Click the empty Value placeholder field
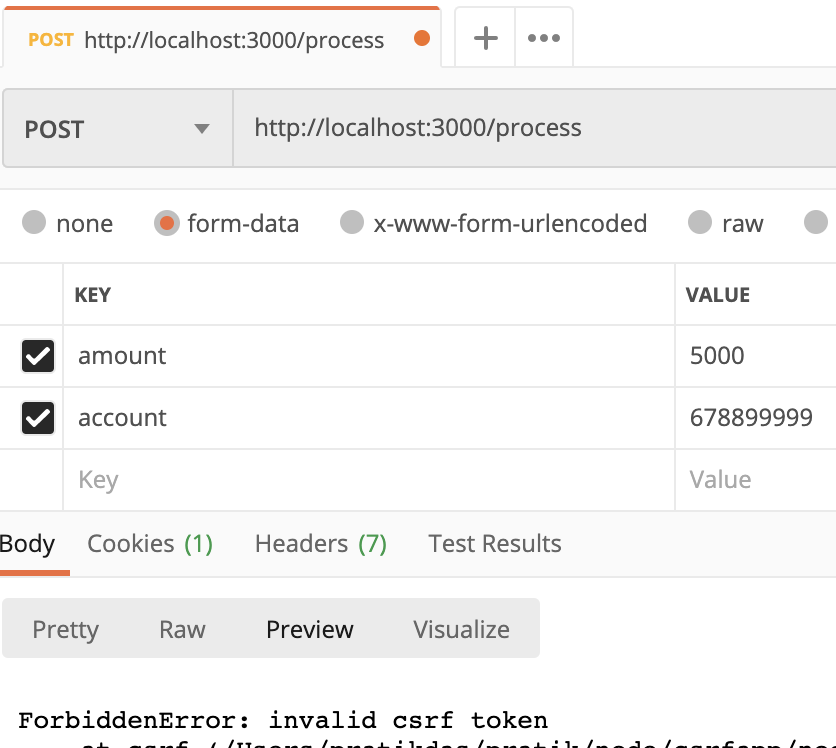Screen dimensions: 836x748 [x=755, y=480]
